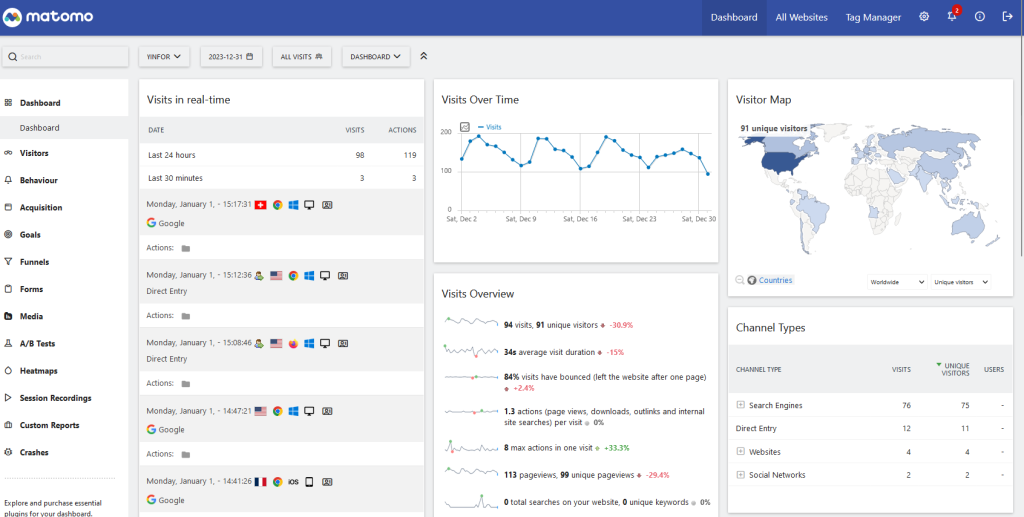The height and width of the screenshot is (517, 1024).
Task: Open the YINFOR website selector dropdown
Action: pyautogui.click(x=164, y=57)
